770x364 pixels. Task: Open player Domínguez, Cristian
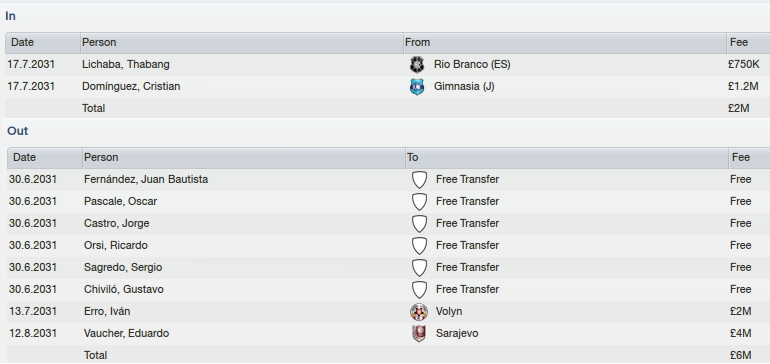pyautogui.click(x=131, y=86)
